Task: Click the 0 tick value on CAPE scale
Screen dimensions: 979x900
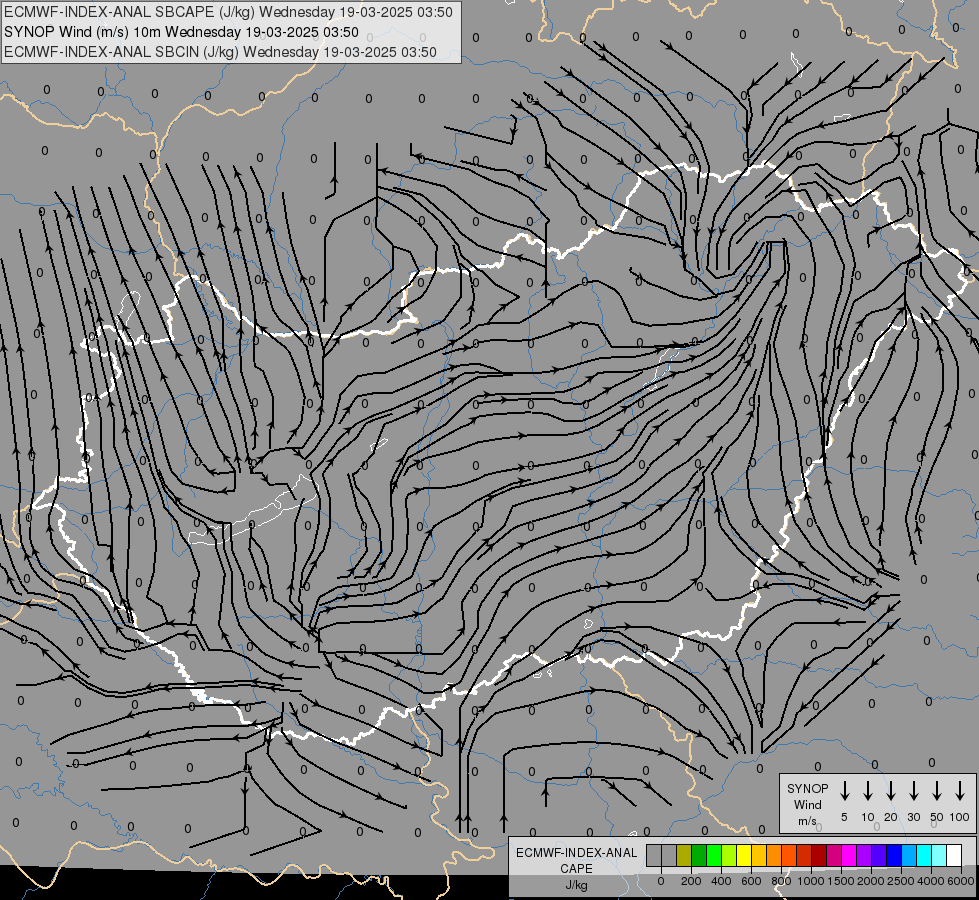Action: pos(661,881)
